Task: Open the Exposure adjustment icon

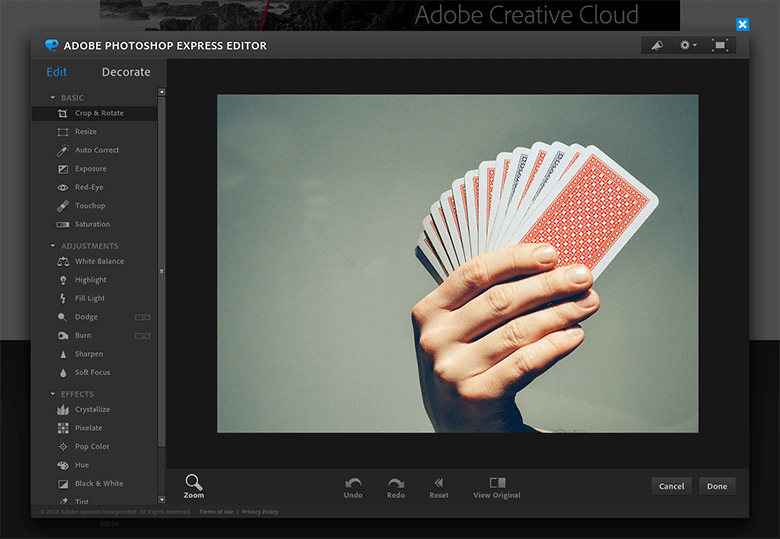Action: pos(63,169)
